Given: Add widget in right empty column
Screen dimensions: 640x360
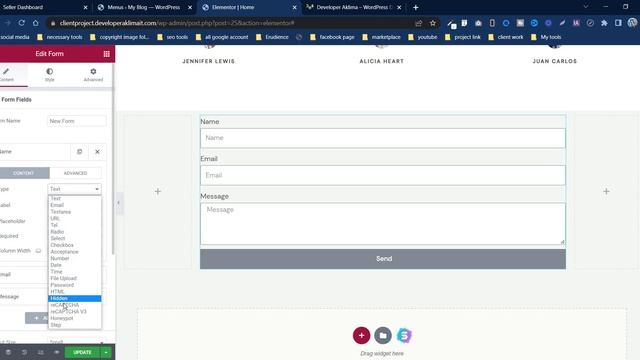Looking at the screenshot, I should pyautogui.click(x=606, y=191).
